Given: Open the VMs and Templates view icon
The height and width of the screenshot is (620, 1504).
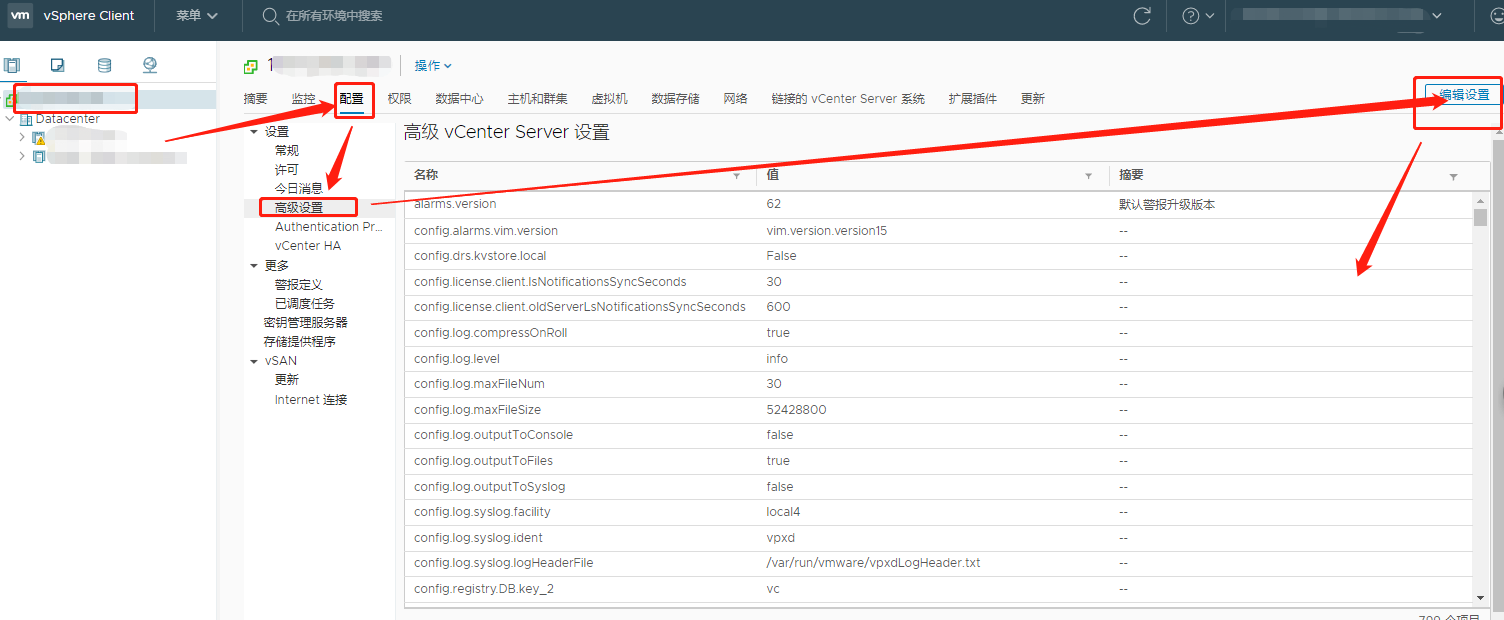Looking at the screenshot, I should click(58, 65).
